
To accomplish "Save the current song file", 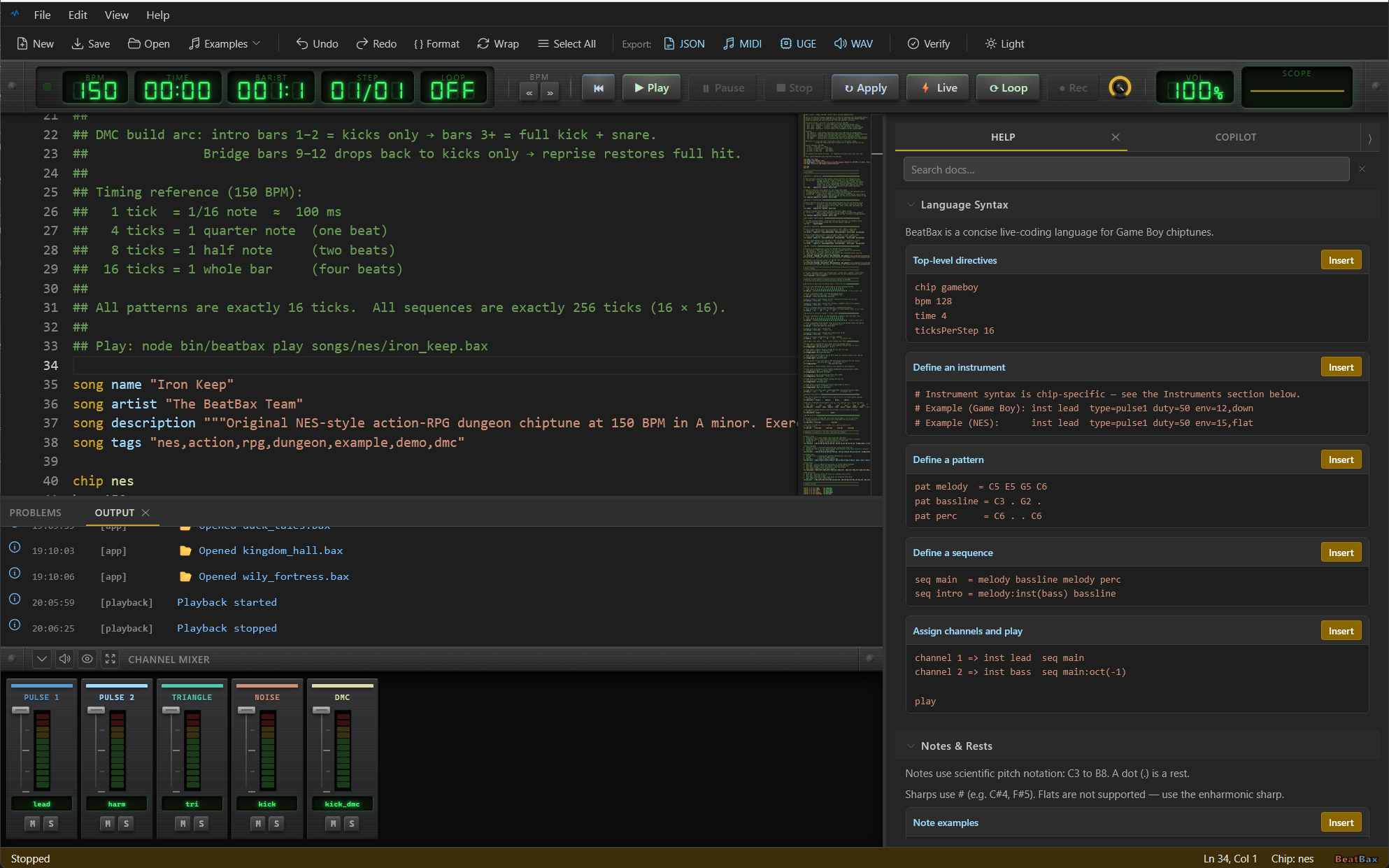I will tap(91, 43).
